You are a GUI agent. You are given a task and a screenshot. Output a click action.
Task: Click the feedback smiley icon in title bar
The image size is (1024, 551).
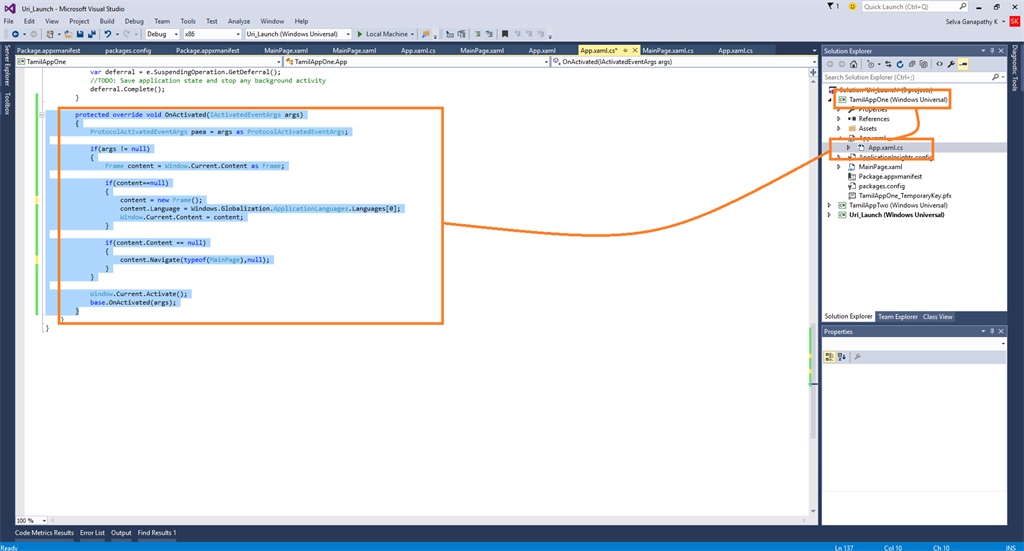[x=852, y=6]
